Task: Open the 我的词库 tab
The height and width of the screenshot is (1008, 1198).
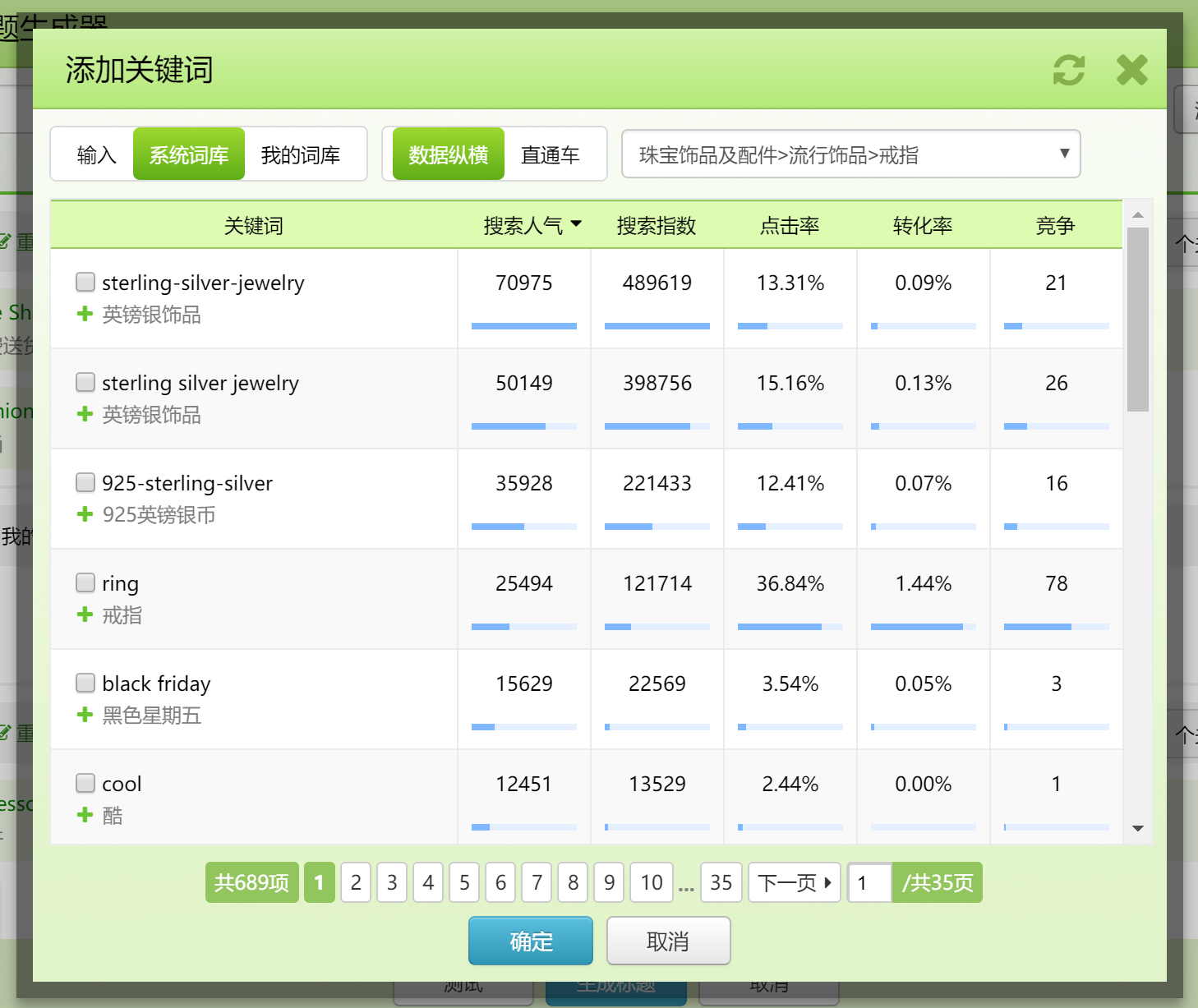Action: [301, 154]
